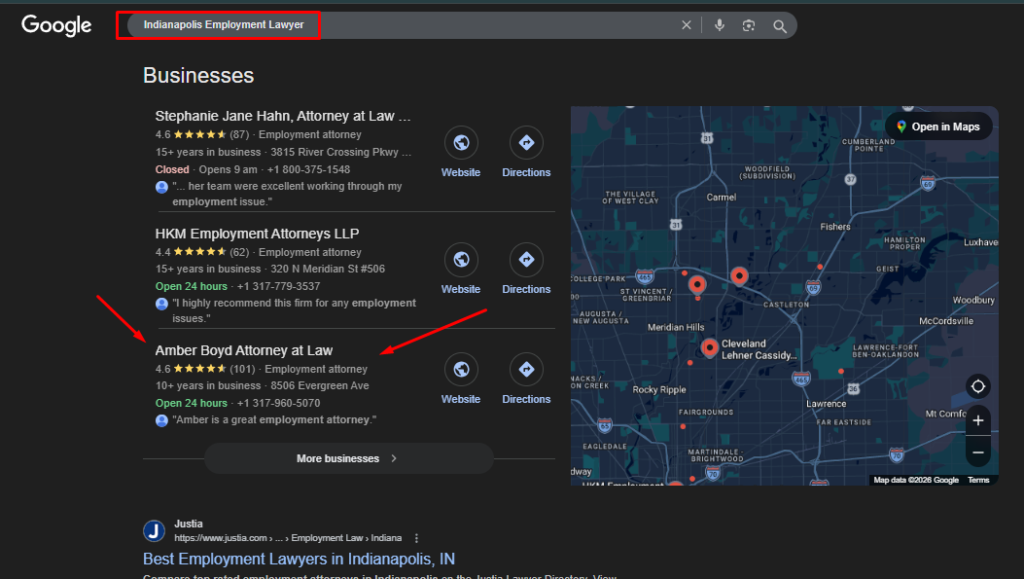Click the Google logo
Viewport: 1024px width, 579px height.
tap(55, 25)
